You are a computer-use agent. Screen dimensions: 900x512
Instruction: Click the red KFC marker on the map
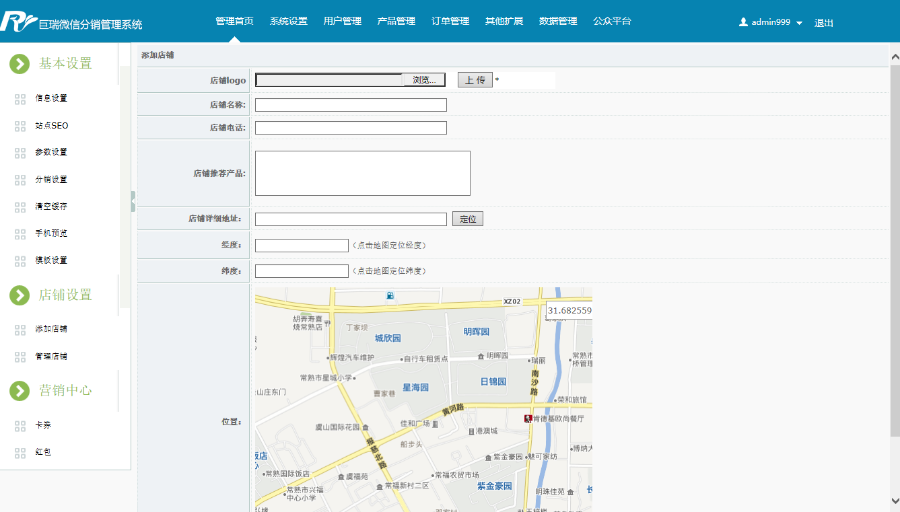[528, 418]
